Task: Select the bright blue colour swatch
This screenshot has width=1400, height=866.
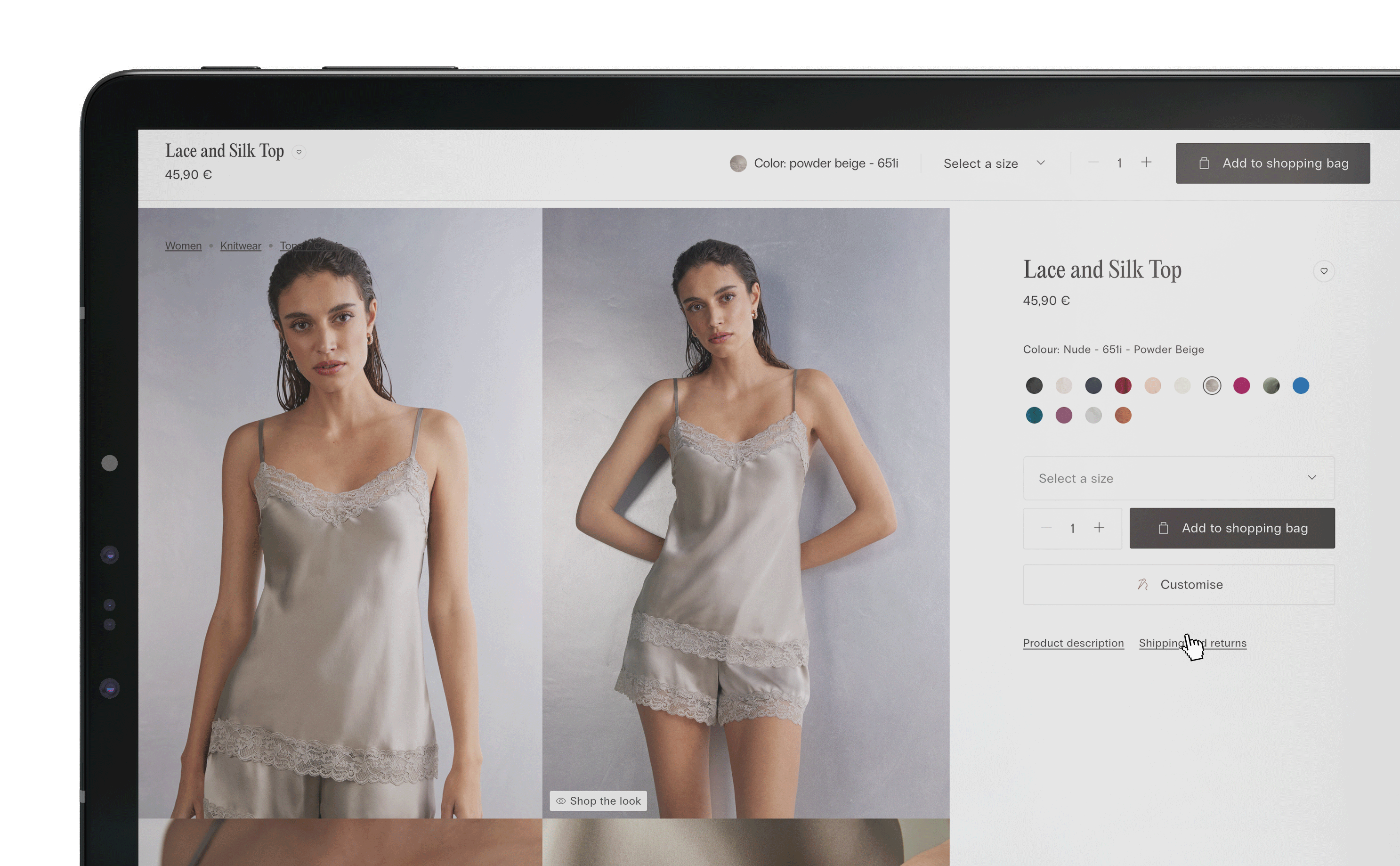Action: coord(1301,385)
